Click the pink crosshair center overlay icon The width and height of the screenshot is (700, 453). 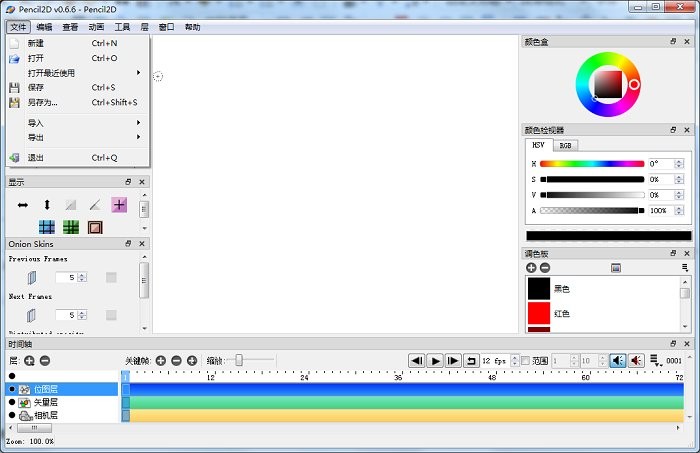pos(119,204)
